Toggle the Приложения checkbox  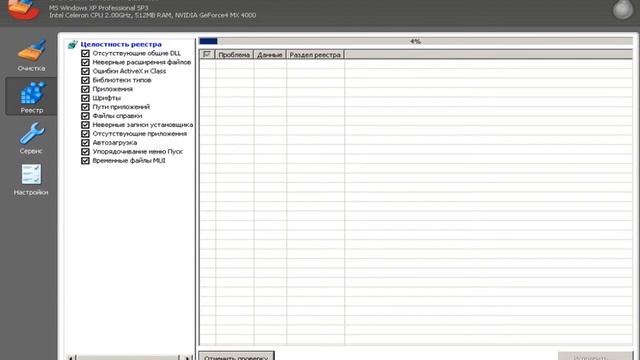(x=85, y=89)
